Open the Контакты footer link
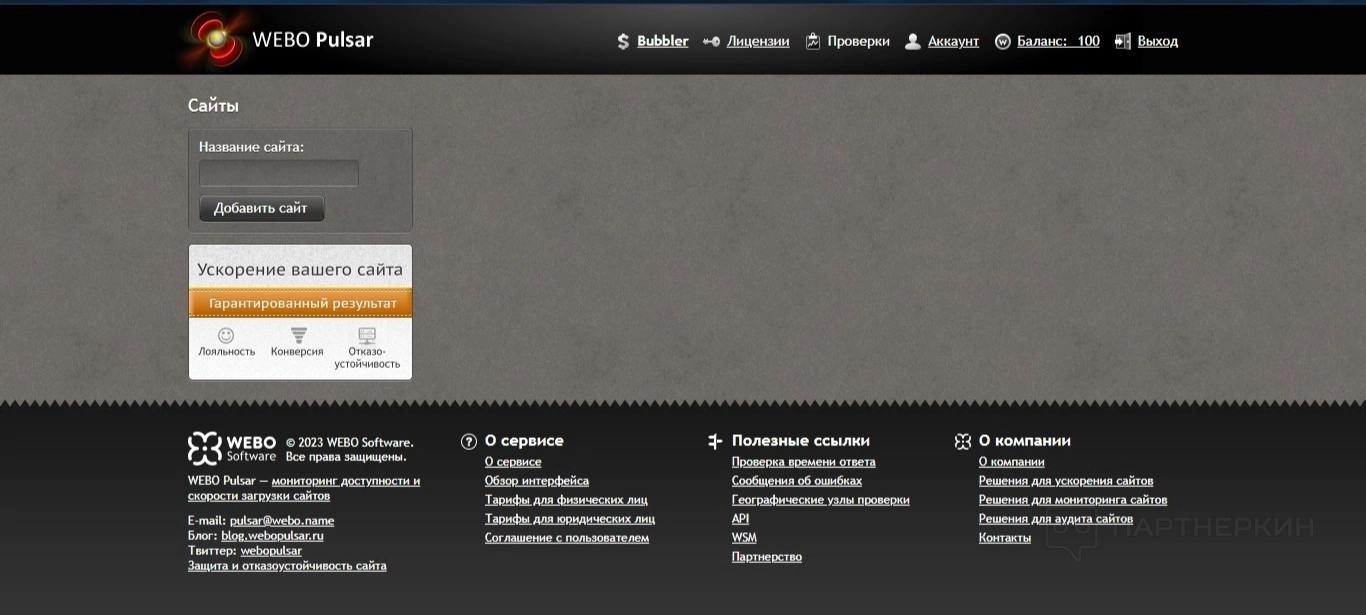 pos(1005,538)
